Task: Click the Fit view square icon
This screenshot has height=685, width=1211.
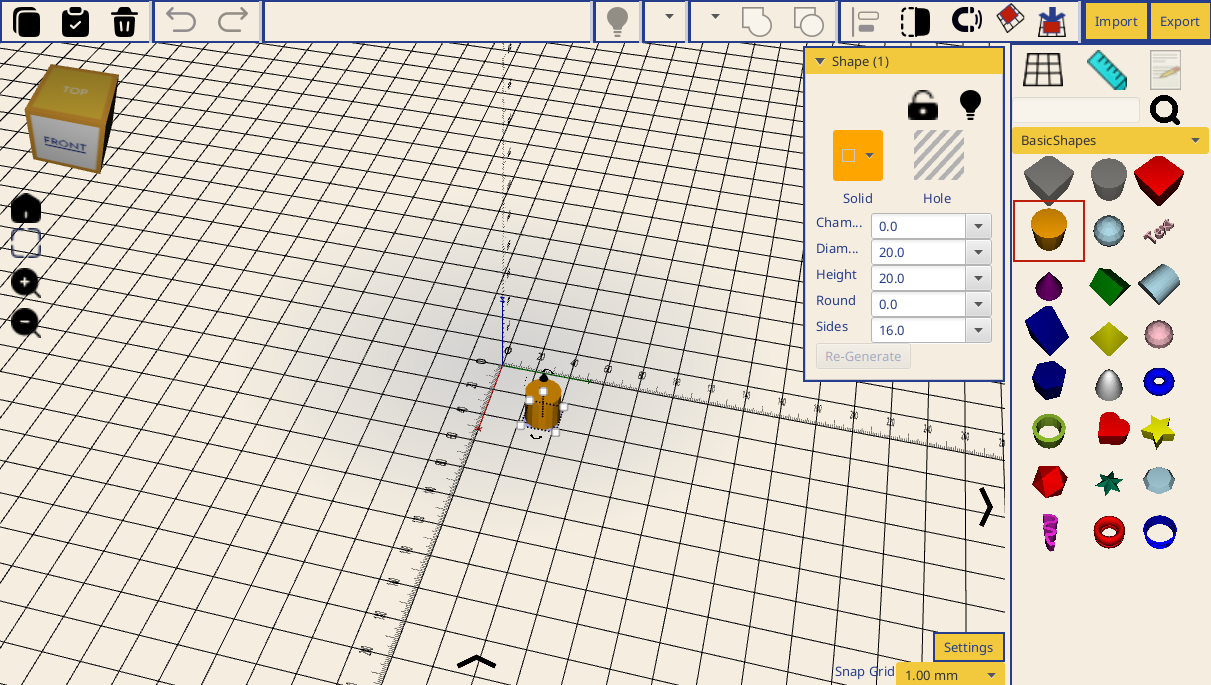Action: [x=26, y=243]
